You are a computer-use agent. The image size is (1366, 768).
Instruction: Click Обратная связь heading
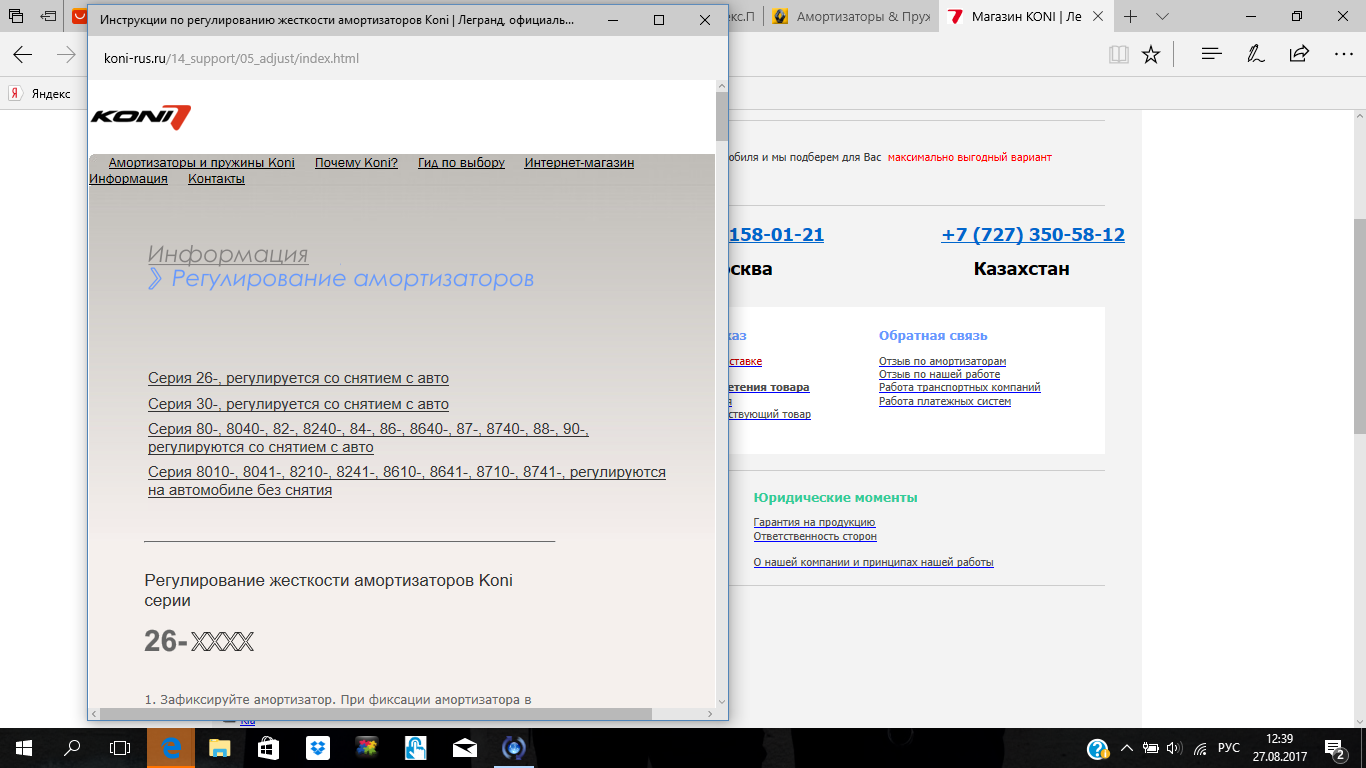pos(933,335)
